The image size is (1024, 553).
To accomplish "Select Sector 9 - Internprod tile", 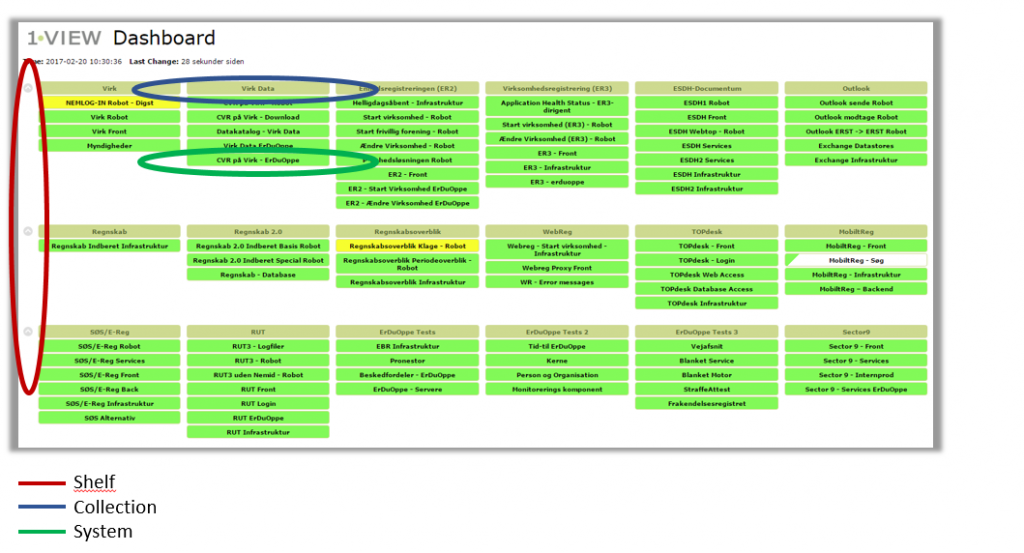I will click(x=856, y=375).
